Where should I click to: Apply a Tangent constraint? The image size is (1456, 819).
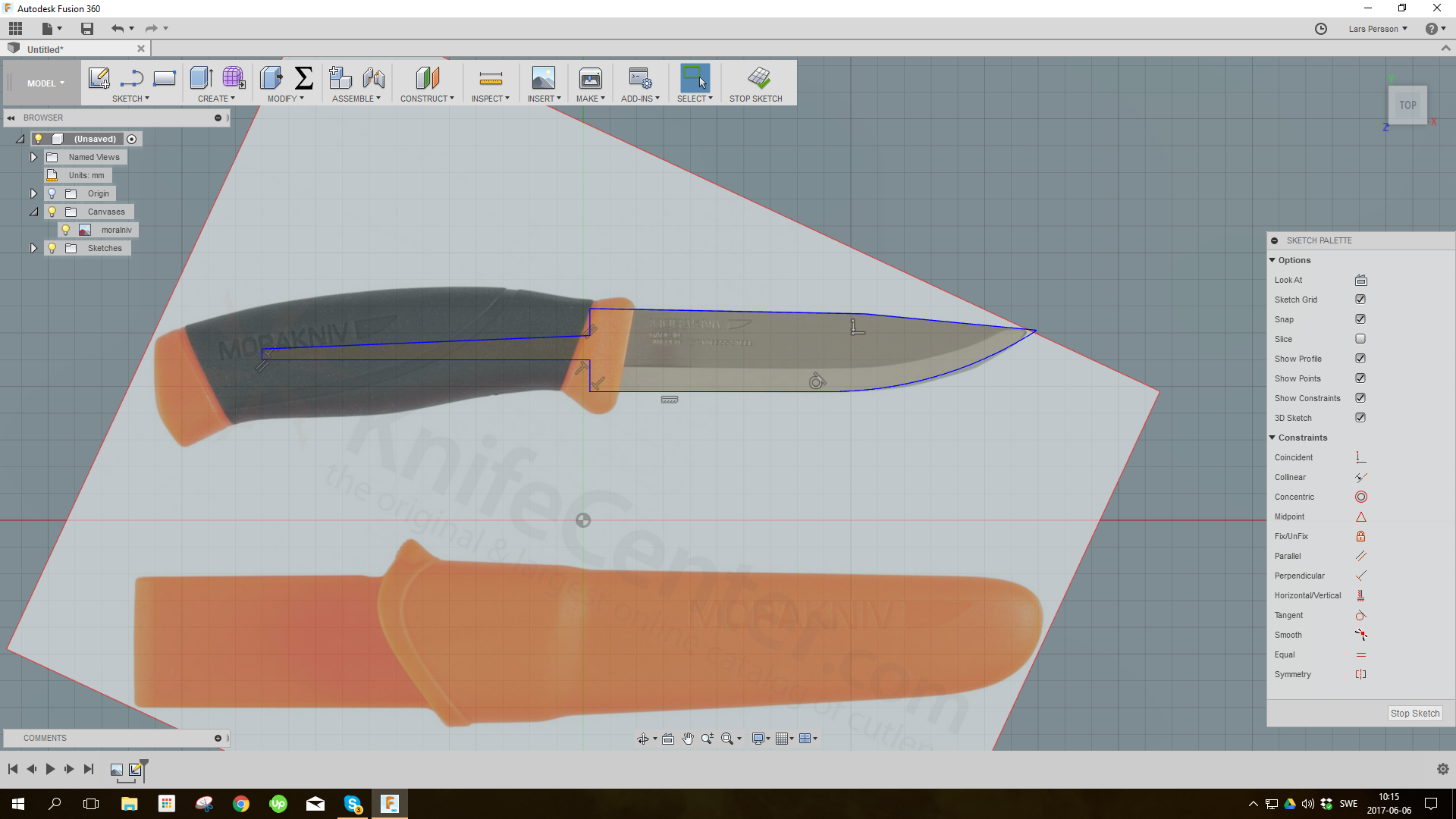pos(1360,615)
